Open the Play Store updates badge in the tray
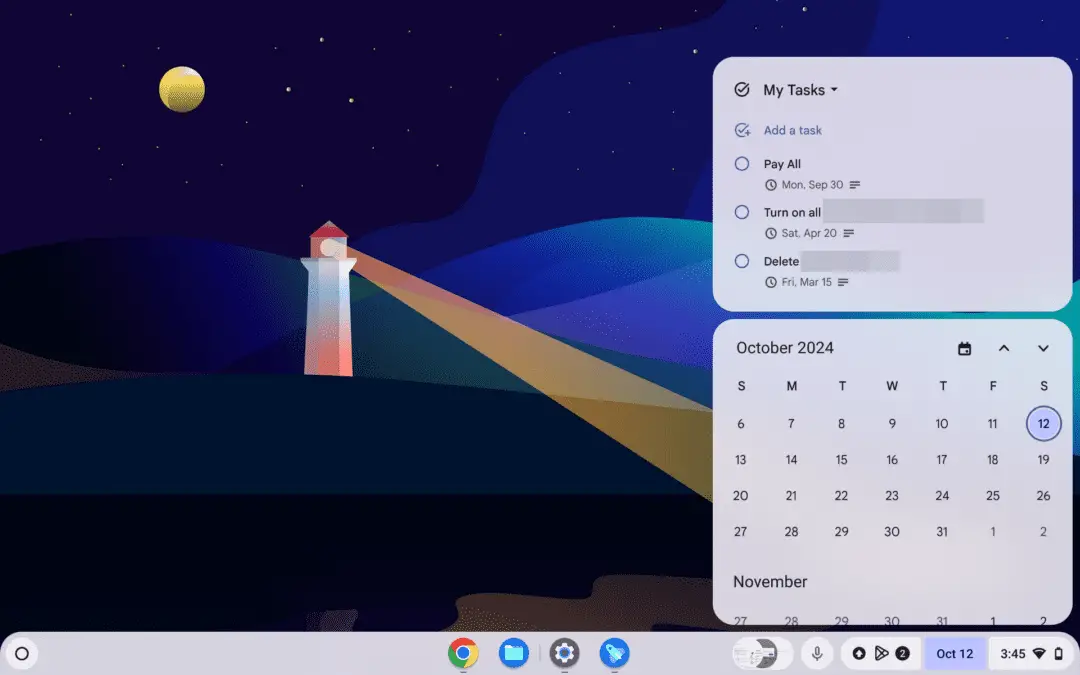 pyautogui.click(x=902, y=653)
